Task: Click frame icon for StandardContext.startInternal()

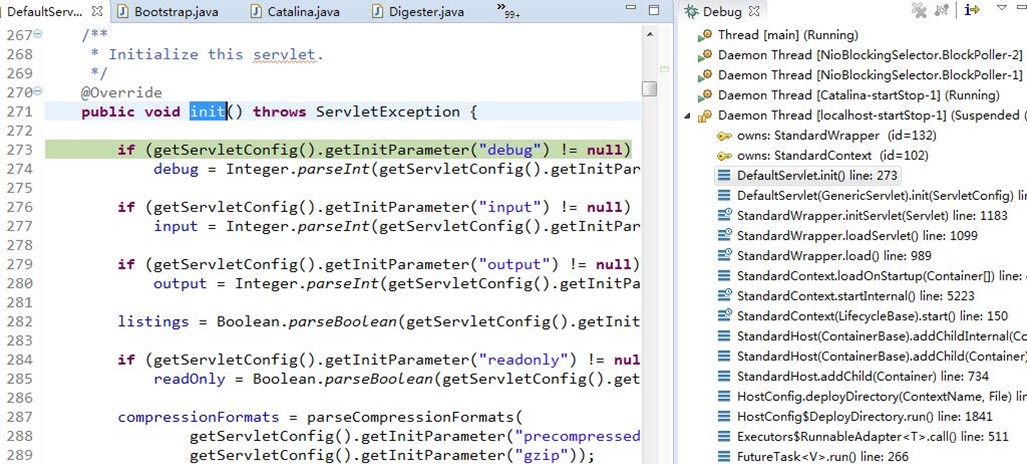Action: pos(724,296)
